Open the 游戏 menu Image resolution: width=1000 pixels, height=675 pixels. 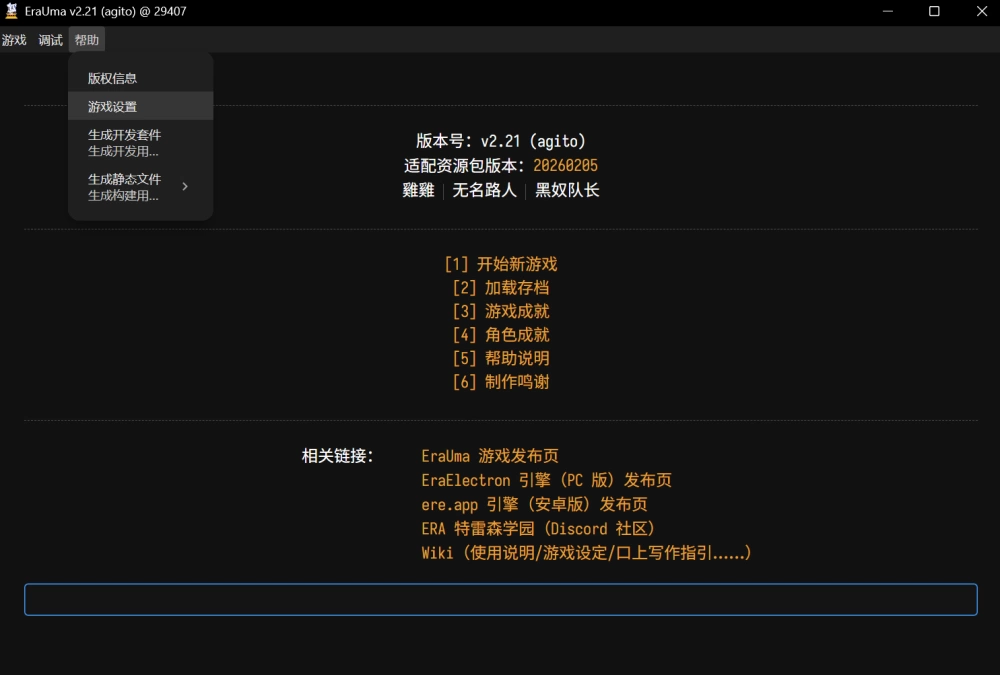tap(14, 40)
